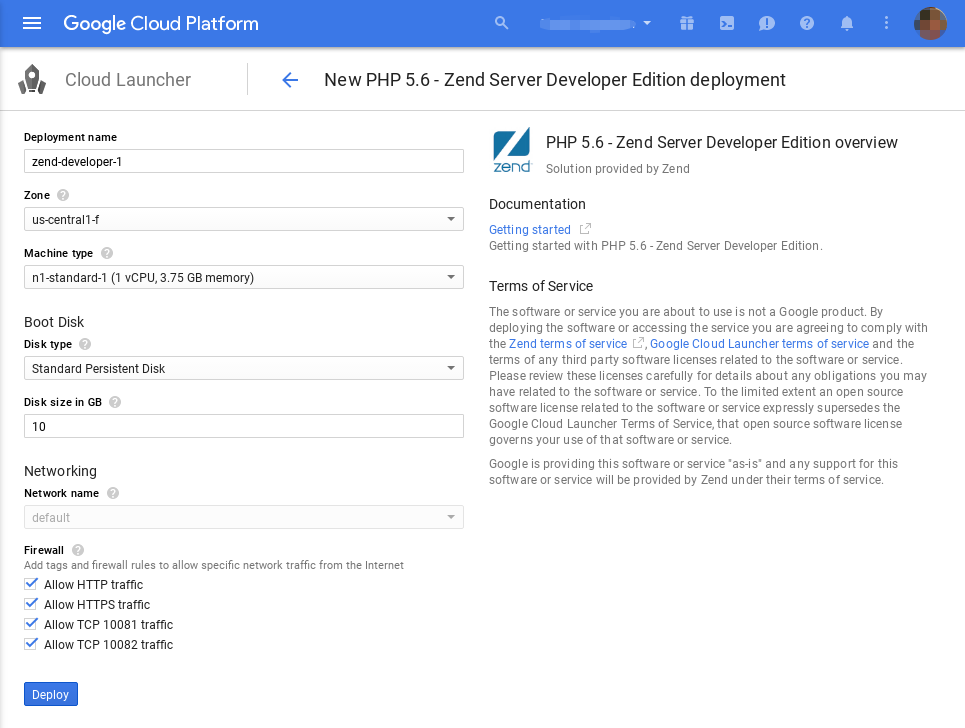Viewport: 965px width, 728px height.
Task: Show help tooltip for Disk type
Action: [x=85, y=344]
